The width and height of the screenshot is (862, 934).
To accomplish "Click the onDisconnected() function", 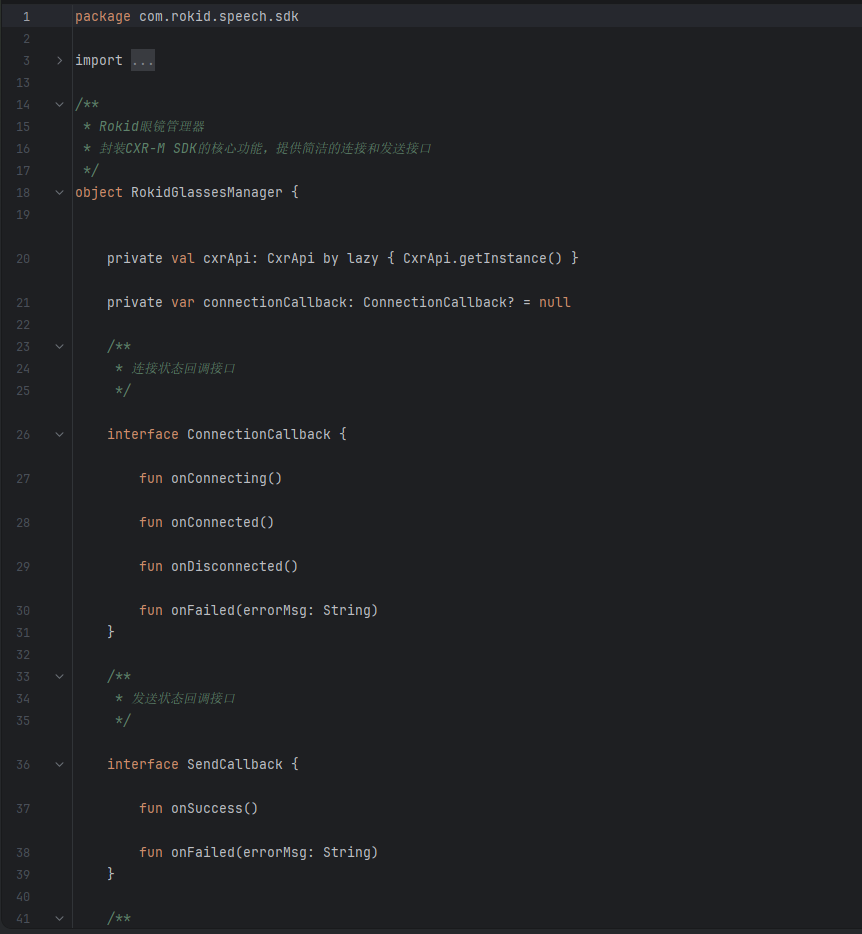I will tap(234, 567).
